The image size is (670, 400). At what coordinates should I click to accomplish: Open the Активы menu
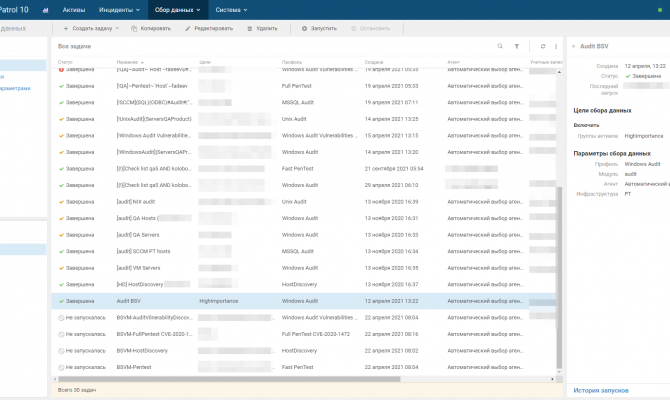coord(73,10)
